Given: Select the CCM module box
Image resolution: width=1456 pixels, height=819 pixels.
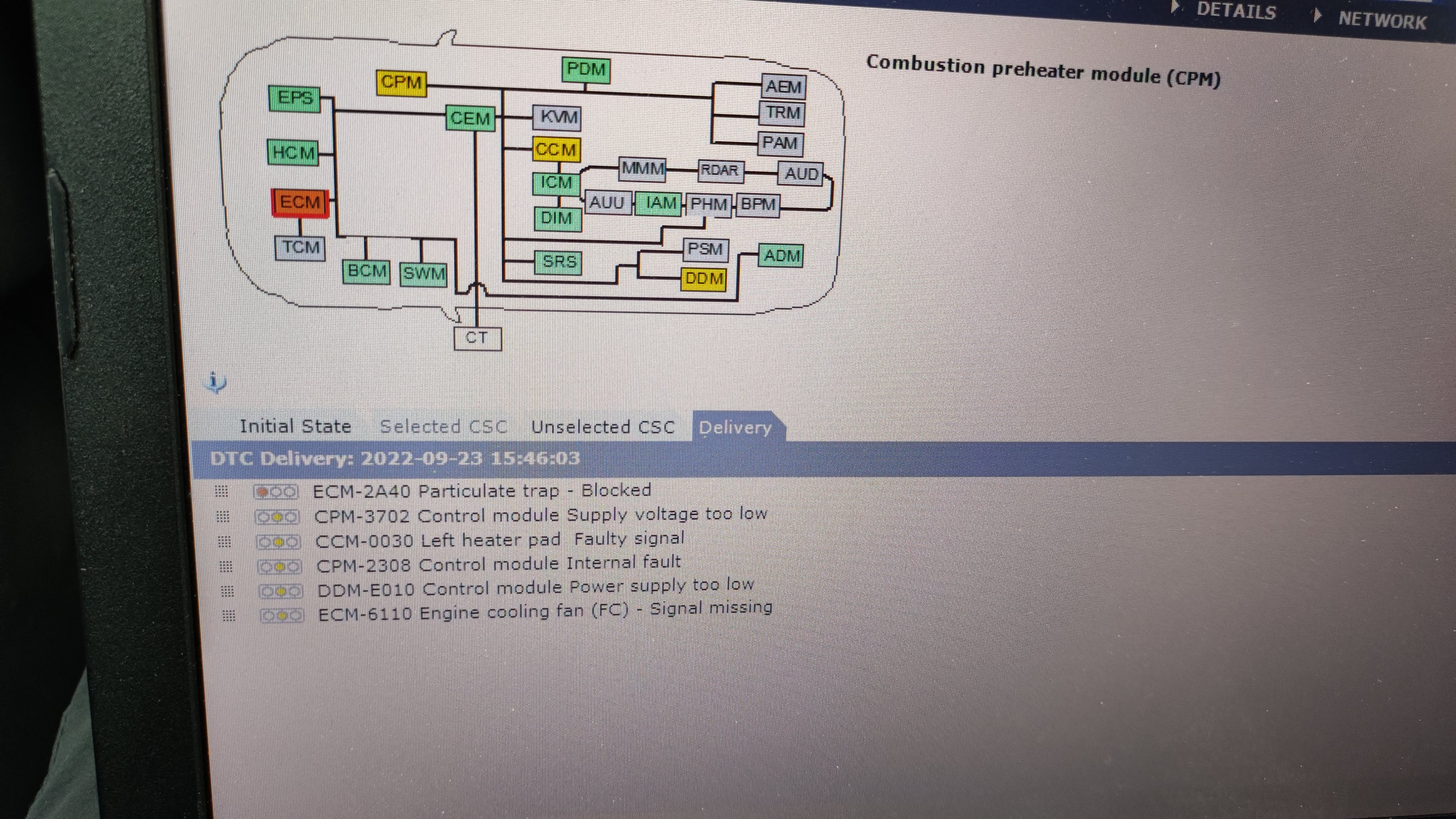Looking at the screenshot, I should (x=556, y=150).
